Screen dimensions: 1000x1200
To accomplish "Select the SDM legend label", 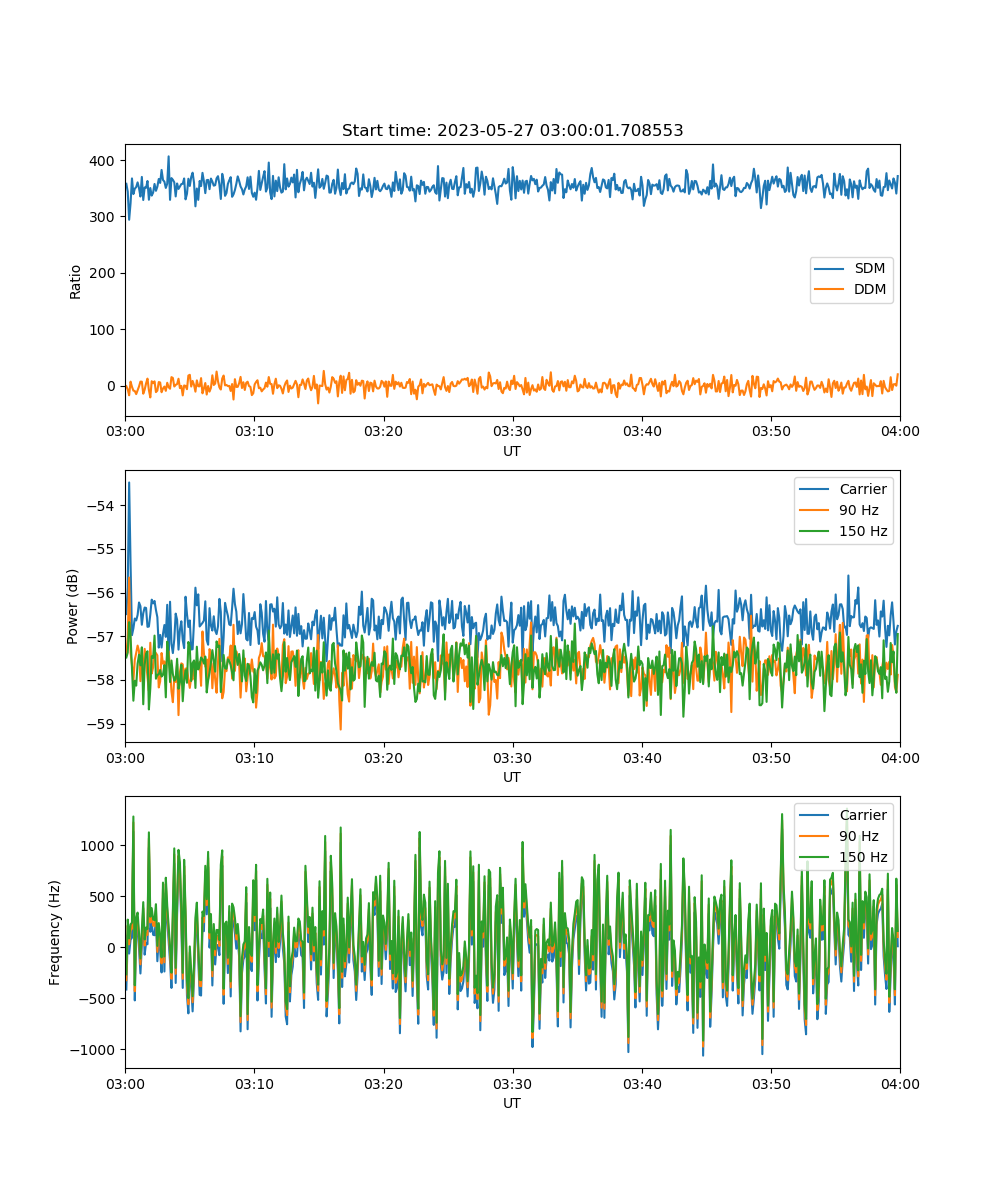I will pos(869,269).
